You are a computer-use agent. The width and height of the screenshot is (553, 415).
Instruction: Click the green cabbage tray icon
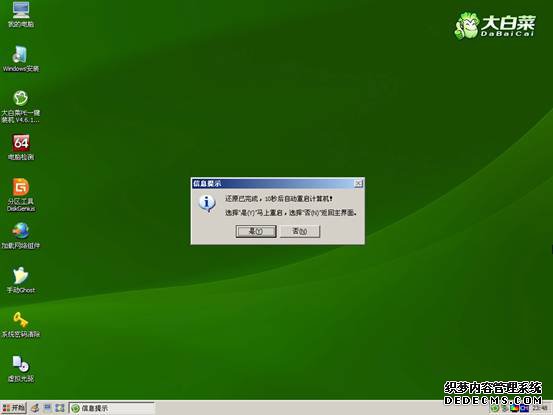tap(495, 408)
